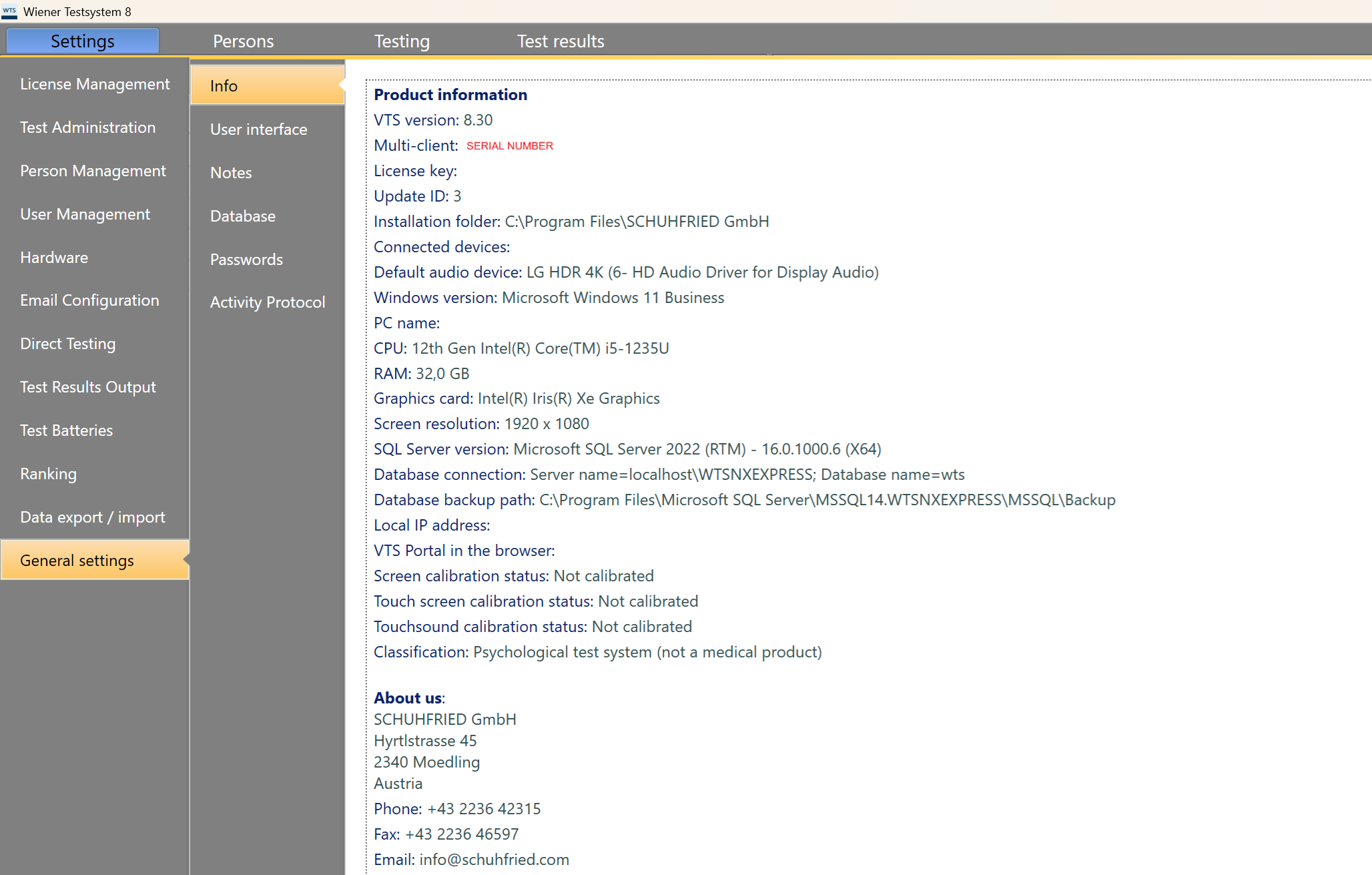The image size is (1372, 875).
Task: Open User Management settings
Action: pos(85,214)
